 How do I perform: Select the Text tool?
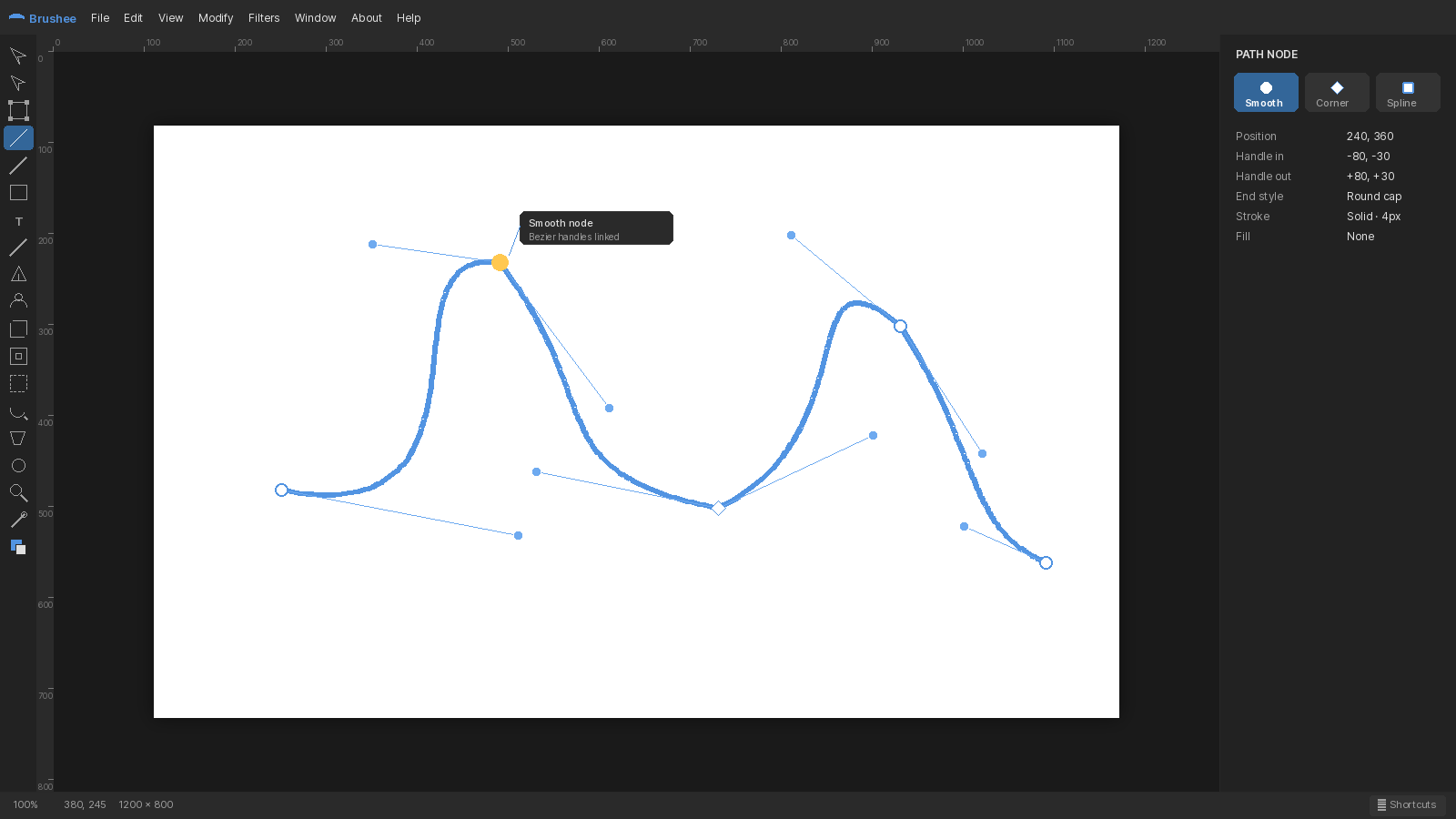(x=18, y=220)
